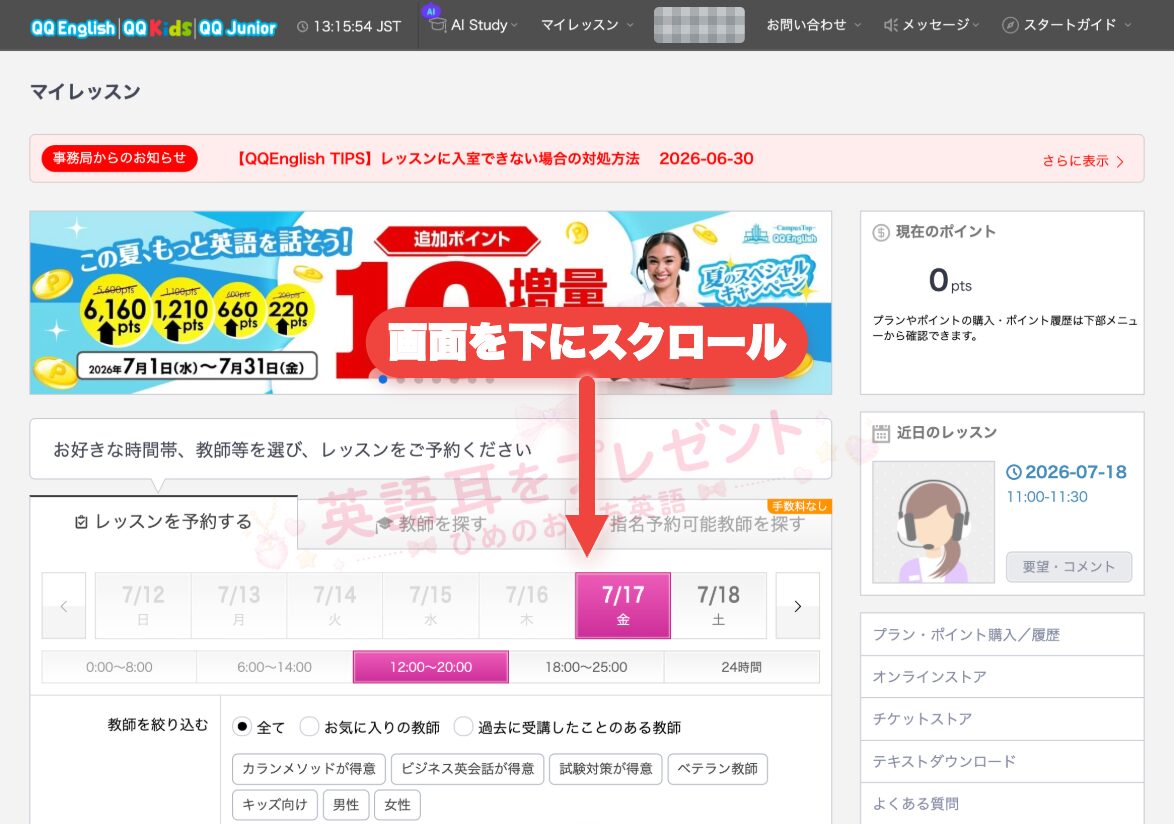Click the QQ Kids logo
Screen dimensions: 1174x824
157,28
